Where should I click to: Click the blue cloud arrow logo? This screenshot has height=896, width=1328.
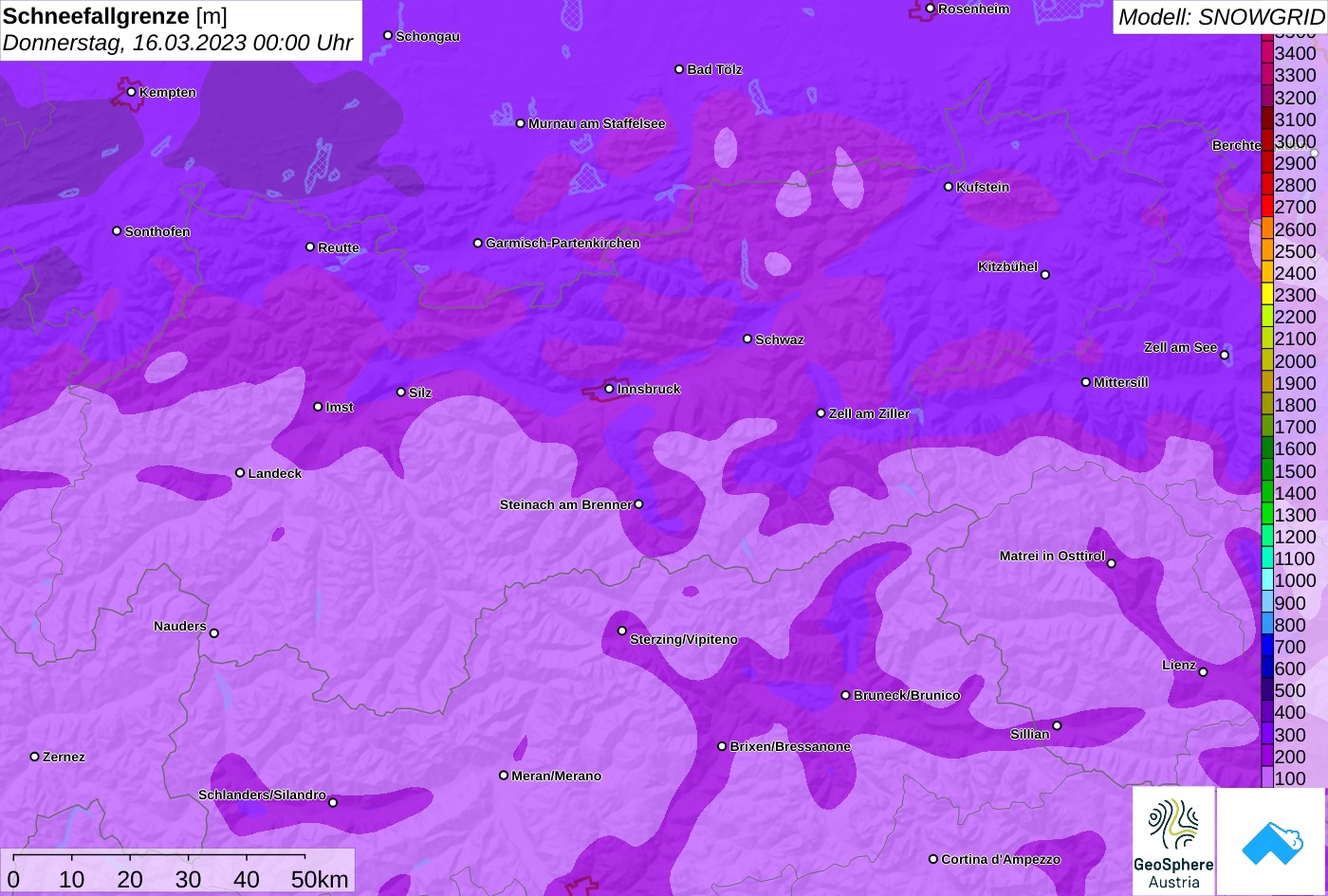[x=1272, y=841]
